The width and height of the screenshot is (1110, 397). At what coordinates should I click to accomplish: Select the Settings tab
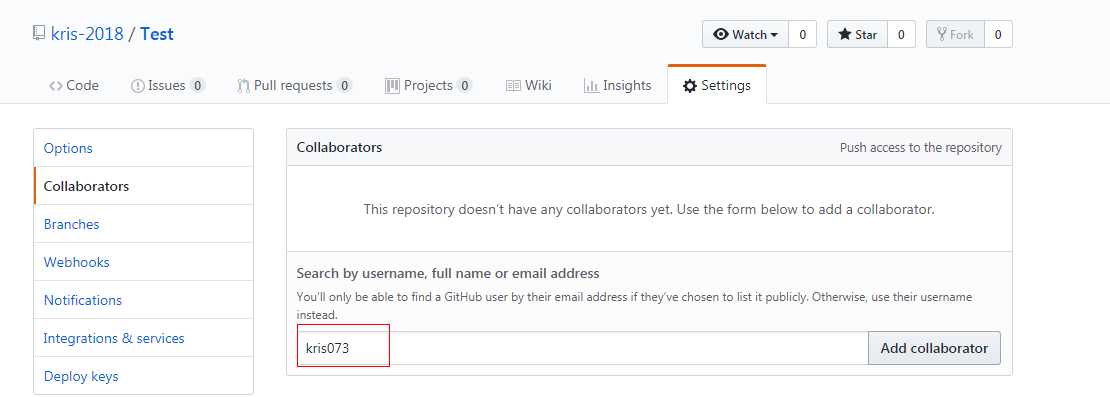click(716, 85)
